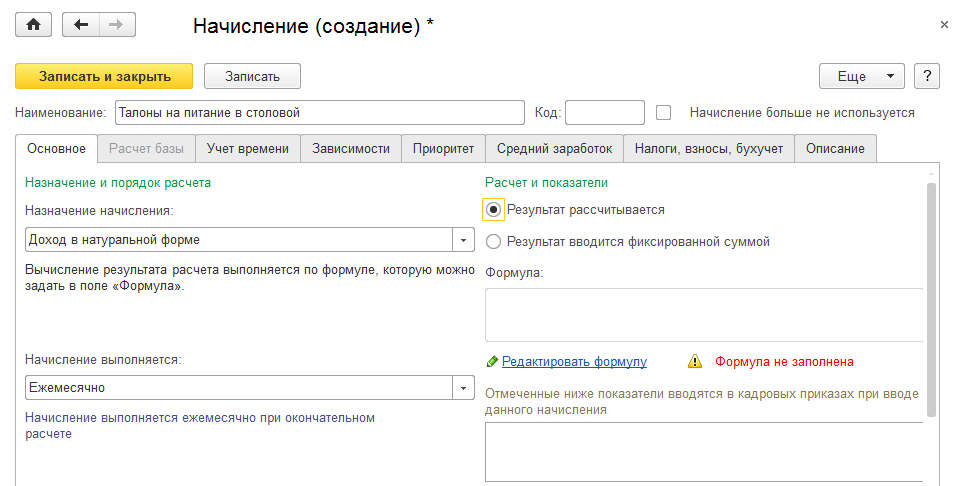Image resolution: width=954 pixels, height=486 pixels.
Task: Close the Начисление form with X
Action: [944, 25]
